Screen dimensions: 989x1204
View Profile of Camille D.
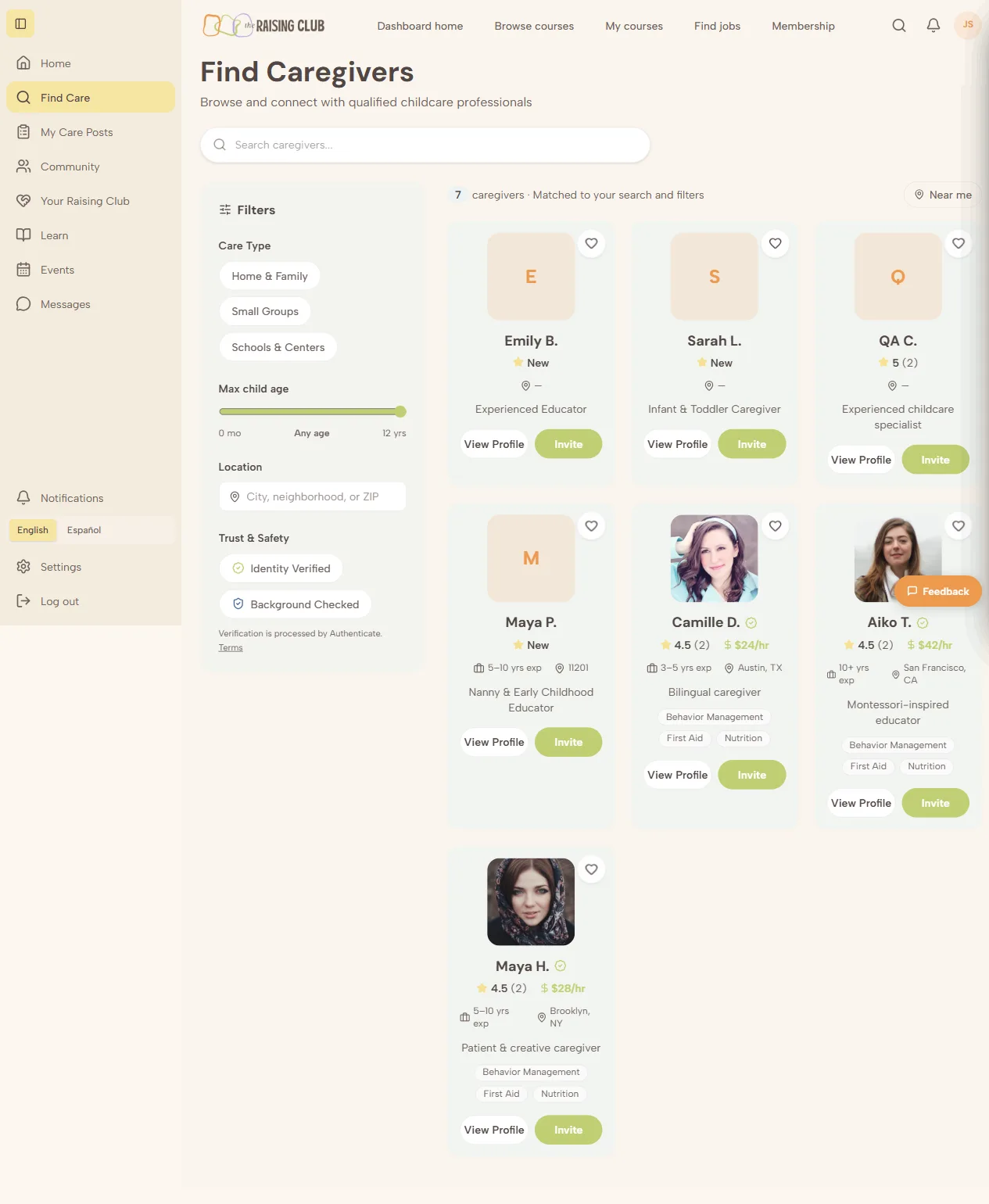point(677,775)
